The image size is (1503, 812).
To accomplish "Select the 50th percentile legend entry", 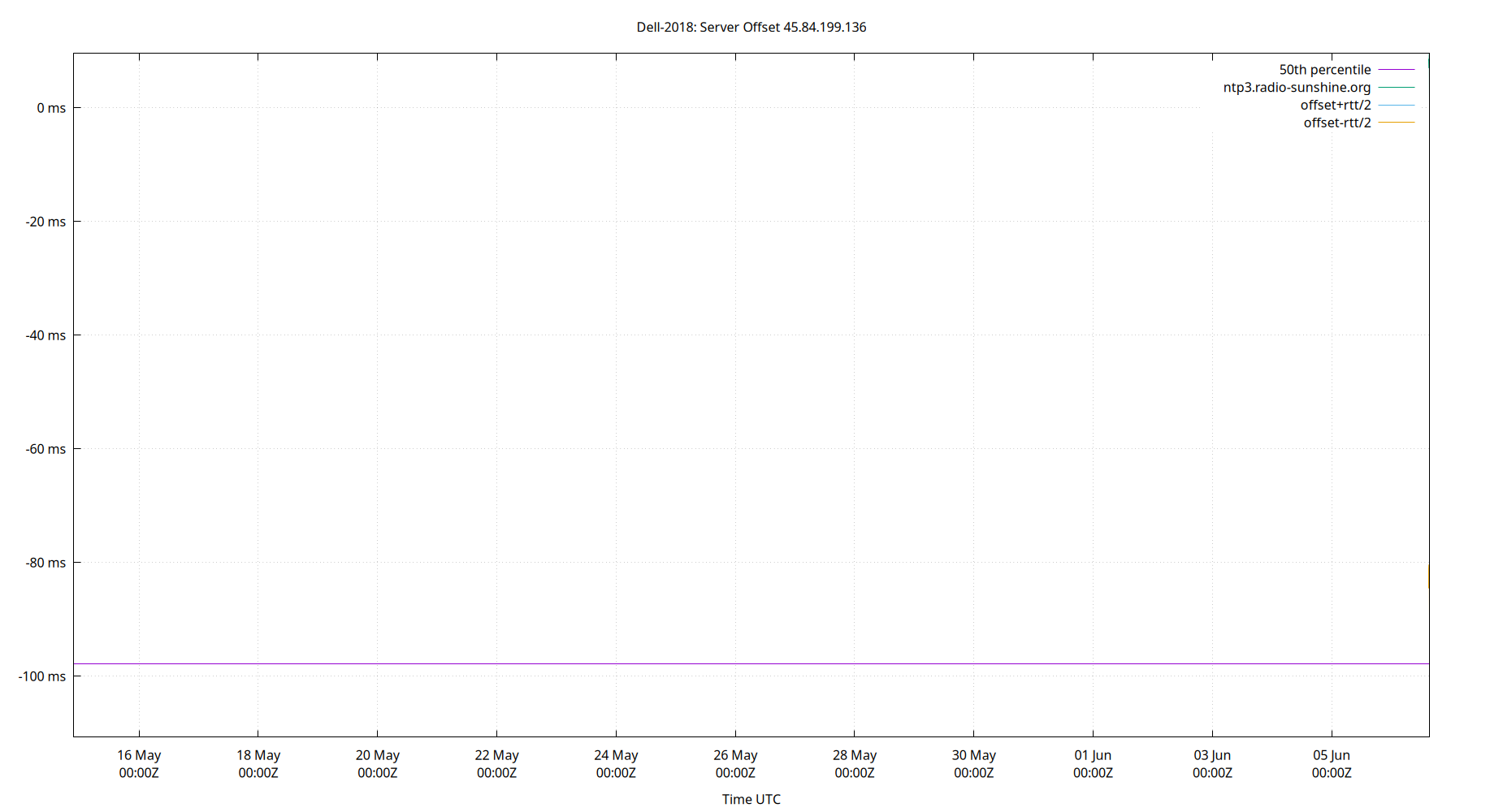I will 1325,69.
